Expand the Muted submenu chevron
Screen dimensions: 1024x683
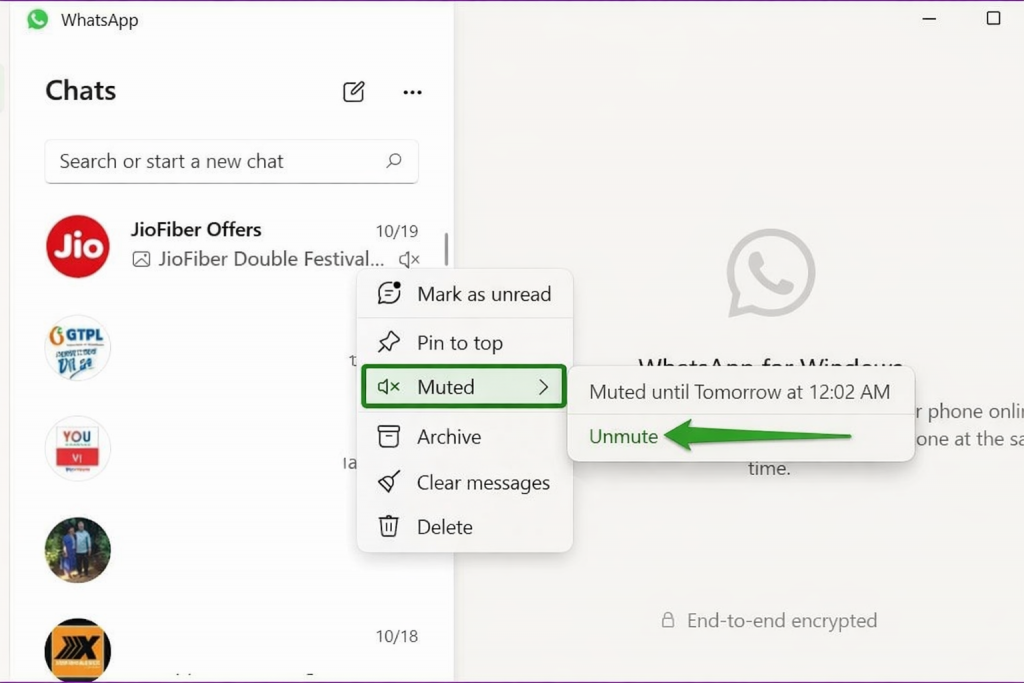point(543,387)
